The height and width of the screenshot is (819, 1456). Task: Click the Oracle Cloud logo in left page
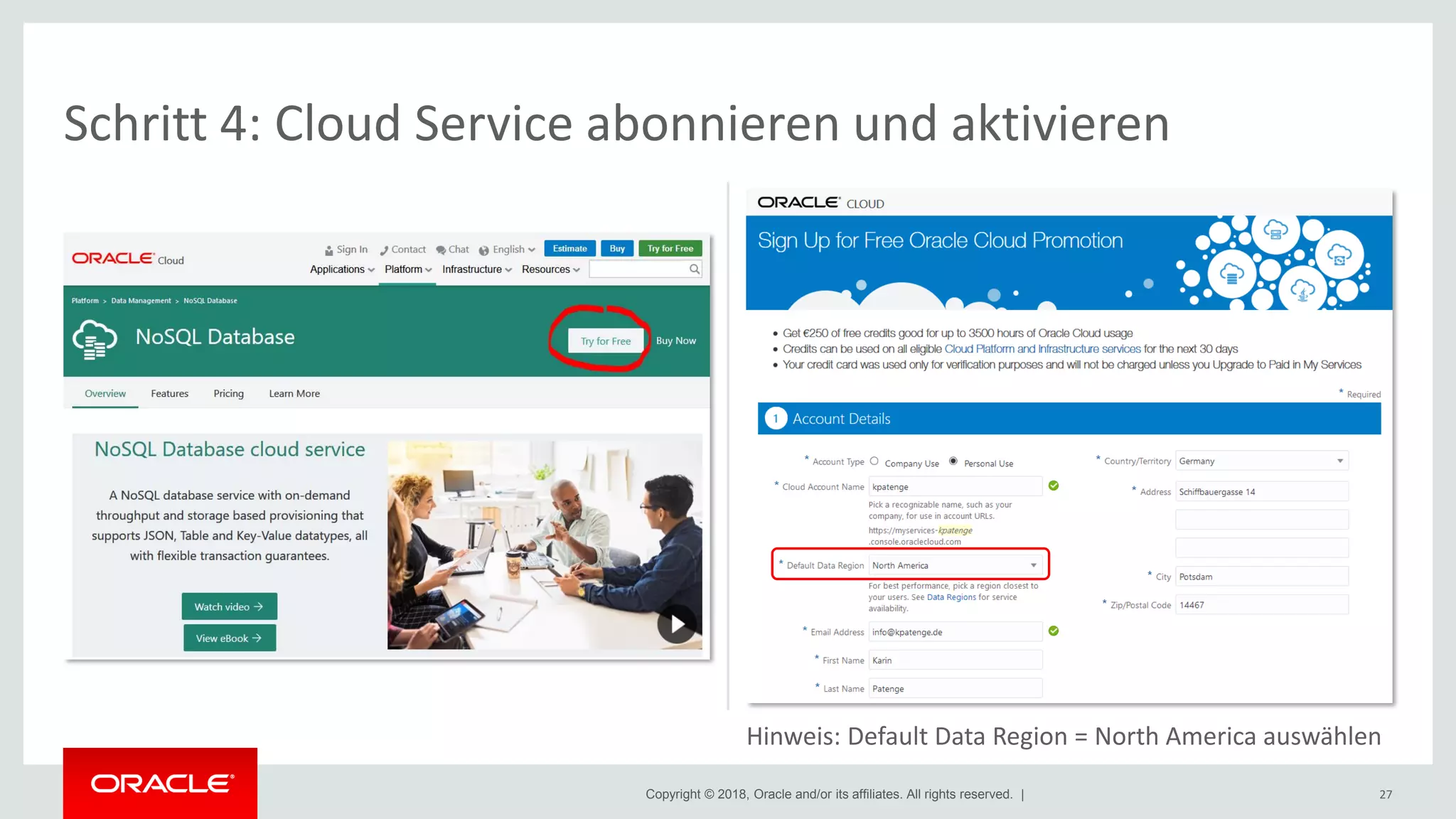[128, 259]
